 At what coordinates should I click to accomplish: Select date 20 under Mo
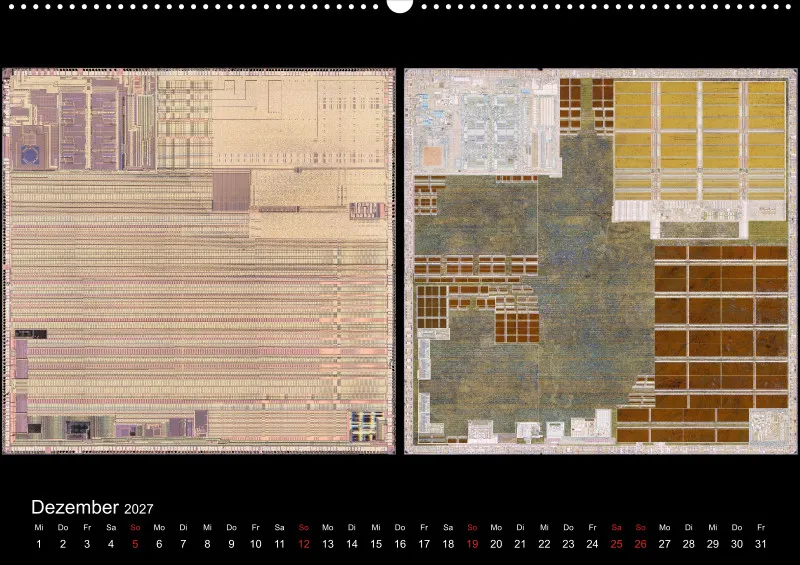[x=496, y=544]
